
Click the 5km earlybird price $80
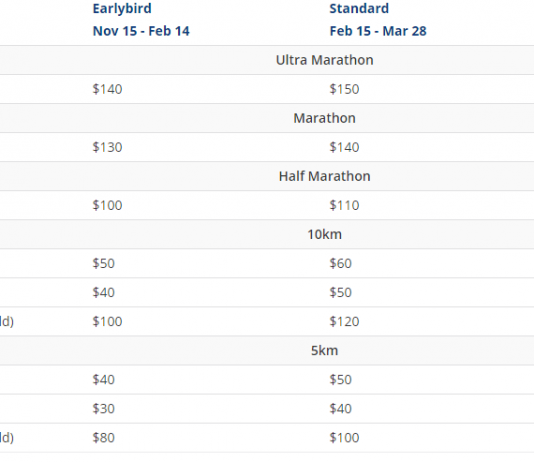[x=104, y=438]
